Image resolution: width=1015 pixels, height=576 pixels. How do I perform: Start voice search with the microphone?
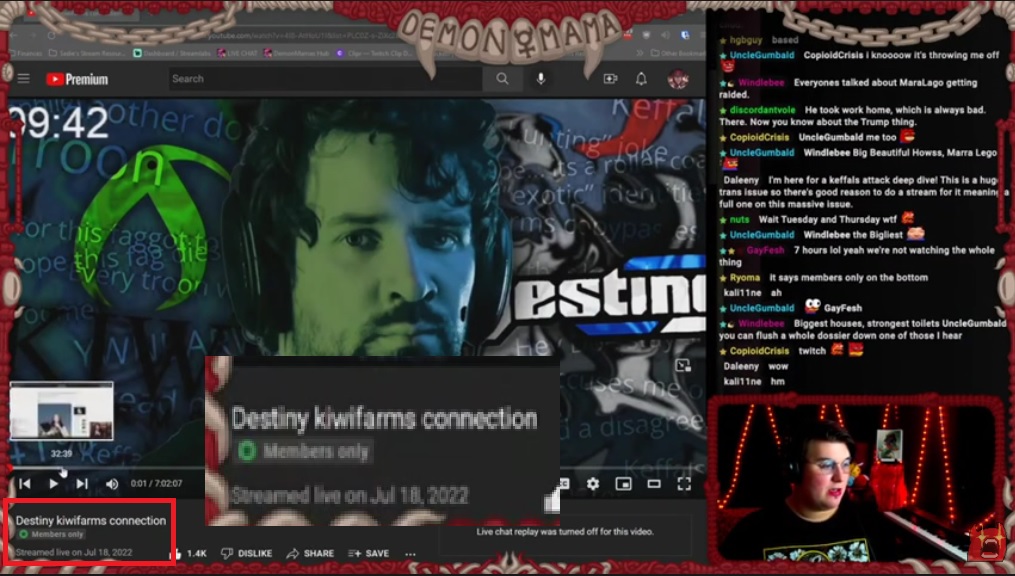coord(541,79)
